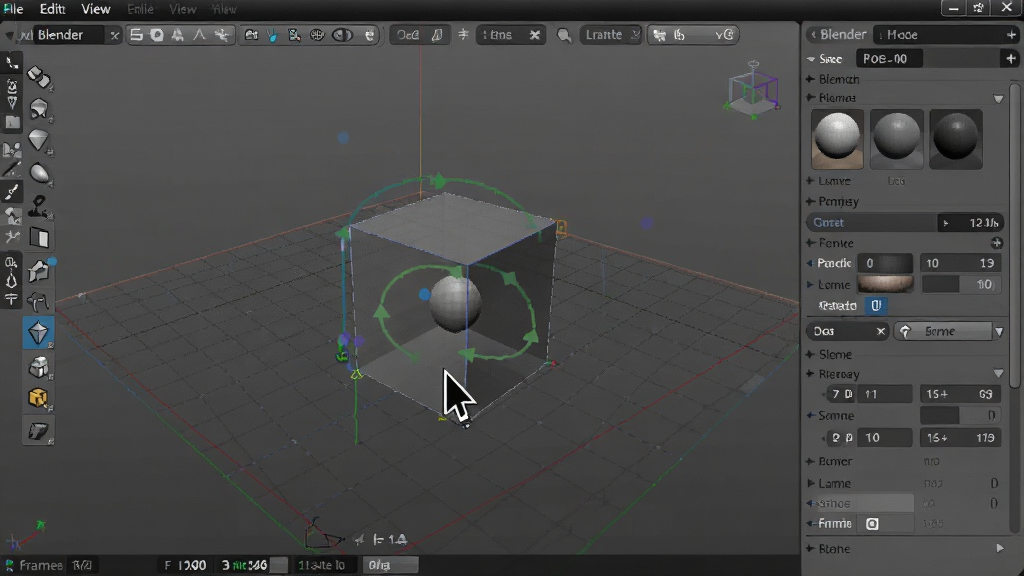Select the rounded dome mesh tool beside the bust icon

(39, 108)
